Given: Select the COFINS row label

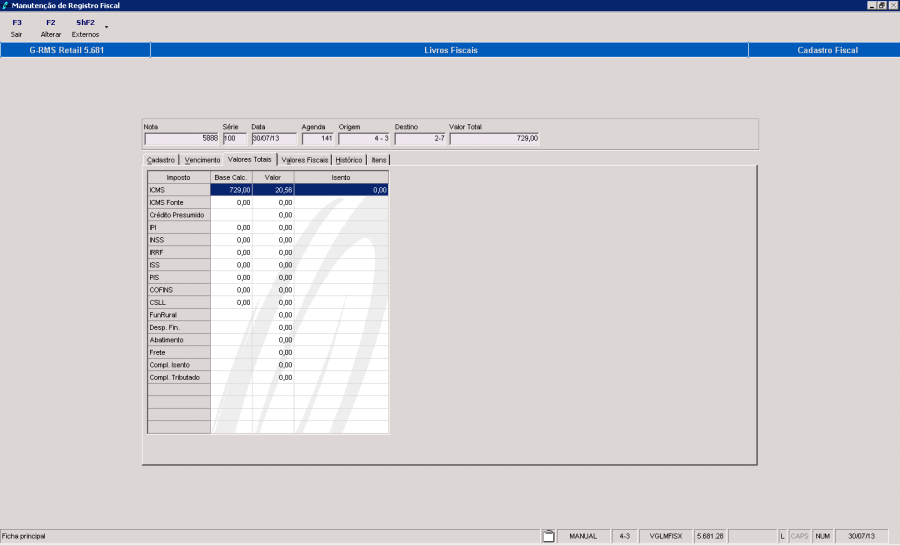Looking at the screenshot, I should coord(179,290).
